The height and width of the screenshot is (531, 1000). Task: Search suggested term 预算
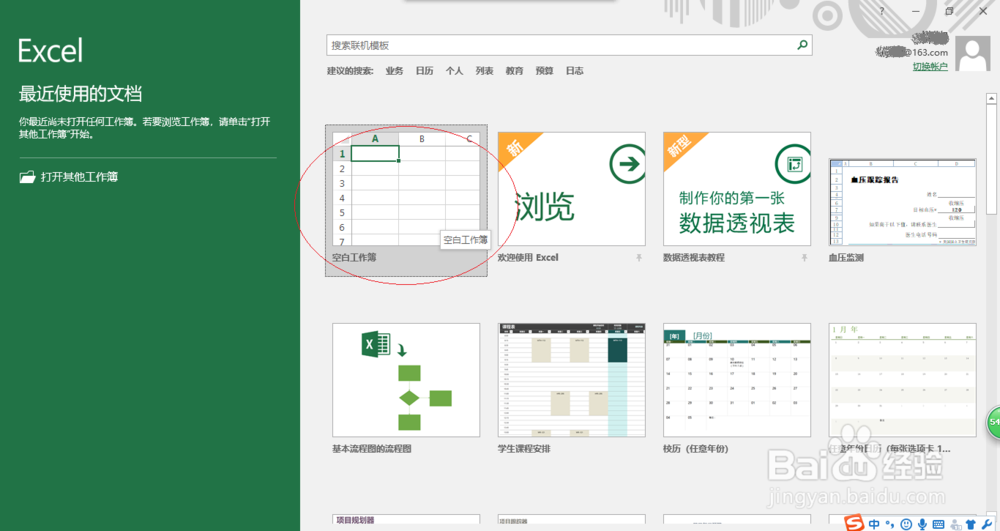coord(544,71)
